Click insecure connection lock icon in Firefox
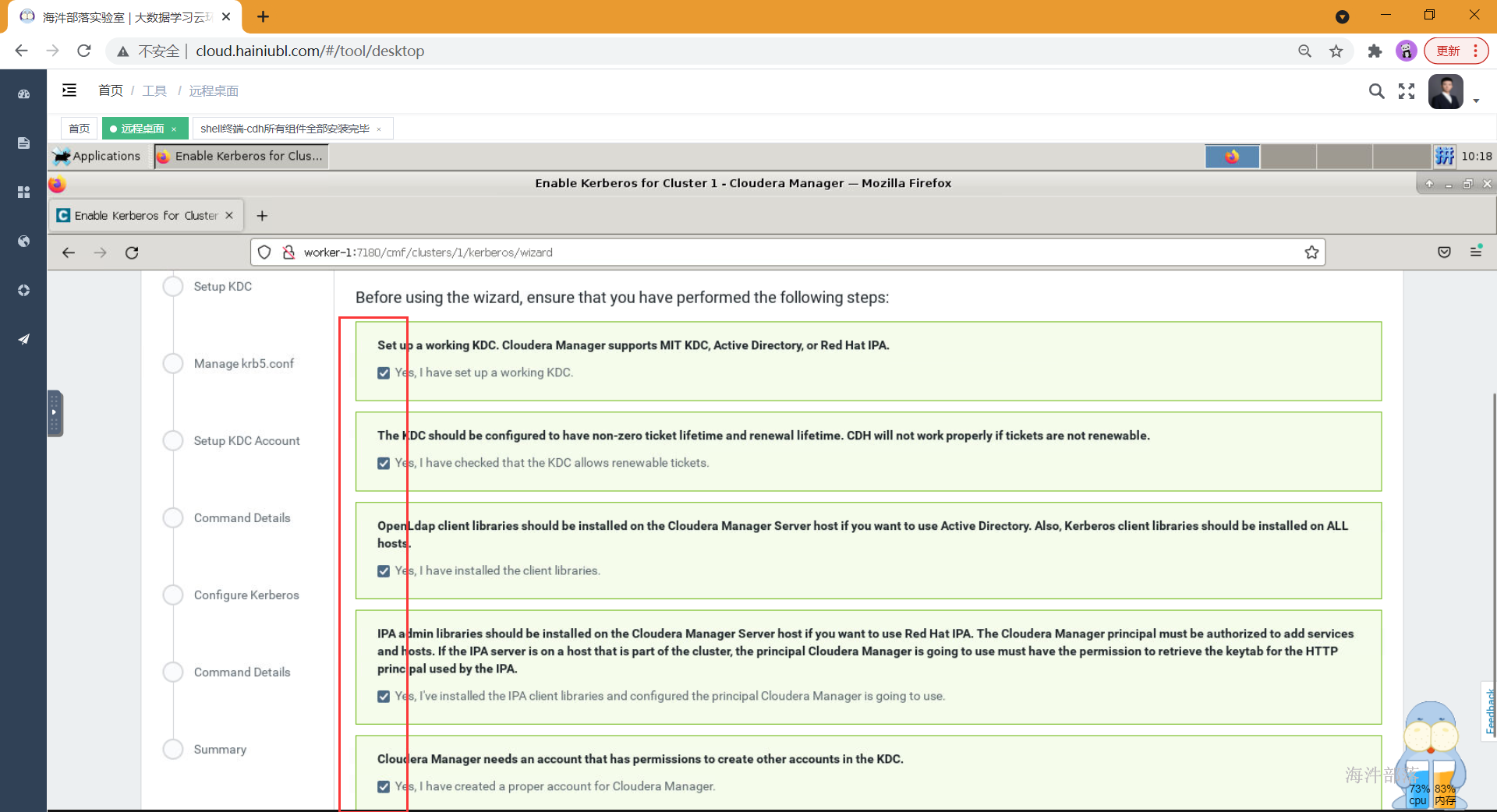 (x=288, y=252)
